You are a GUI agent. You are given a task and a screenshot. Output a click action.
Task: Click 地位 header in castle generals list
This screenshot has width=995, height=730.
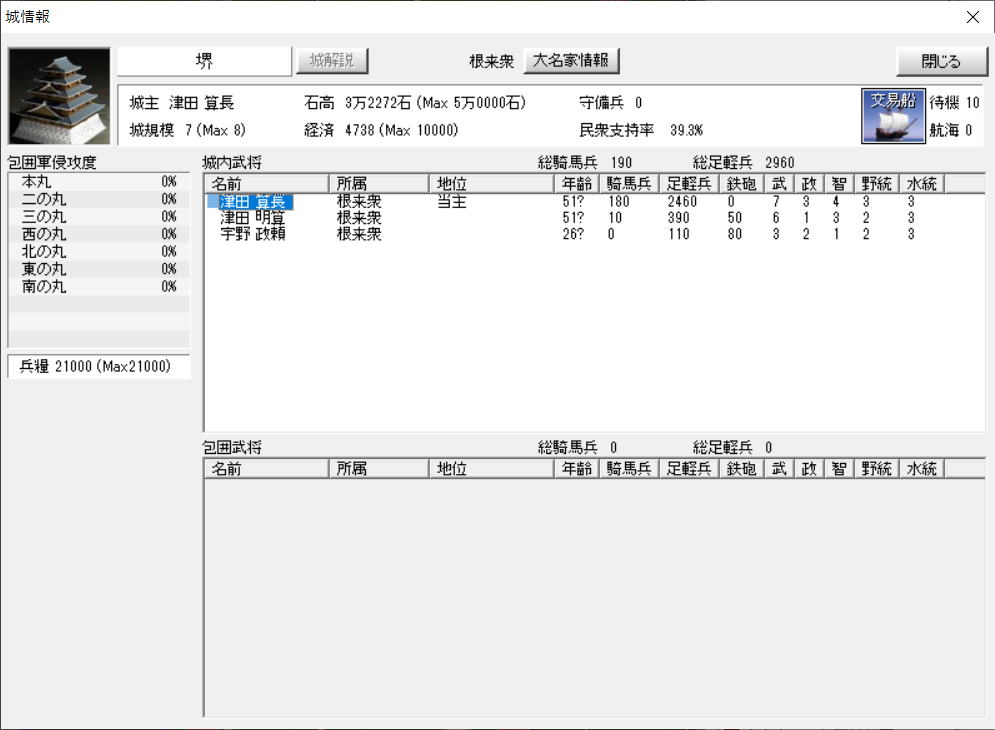[489, 183]
